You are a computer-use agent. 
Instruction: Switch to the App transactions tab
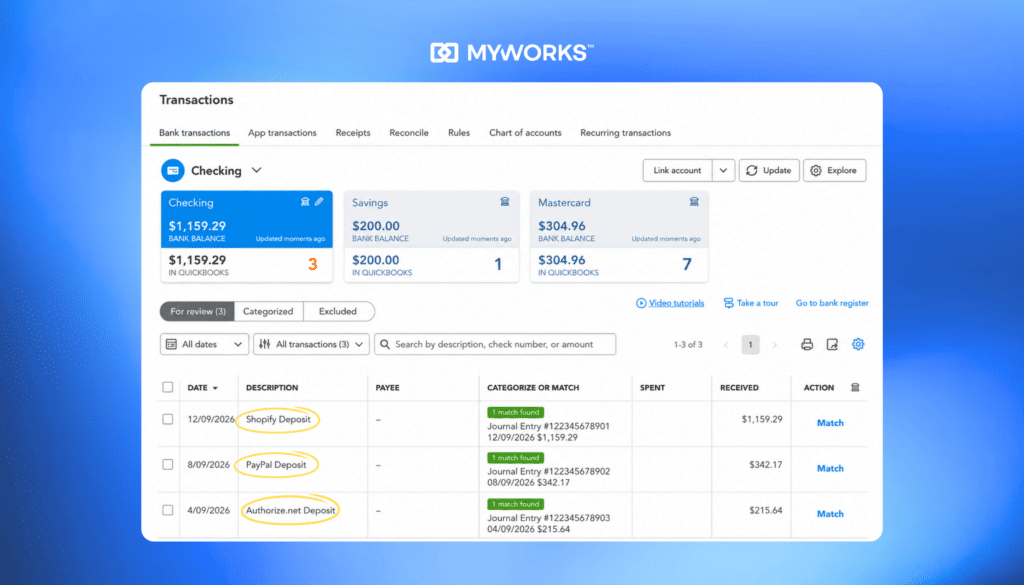pyautogui.click(x=282, y=133)
